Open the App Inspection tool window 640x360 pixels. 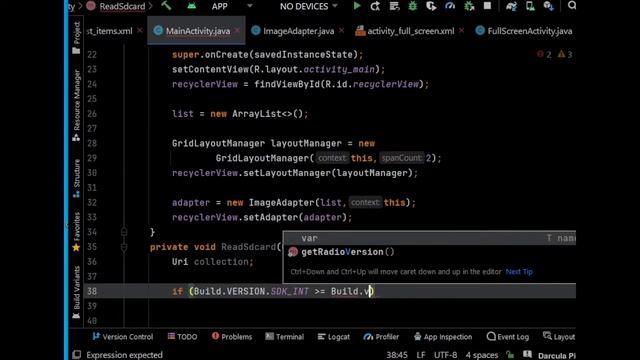click(x=443, y=337)
